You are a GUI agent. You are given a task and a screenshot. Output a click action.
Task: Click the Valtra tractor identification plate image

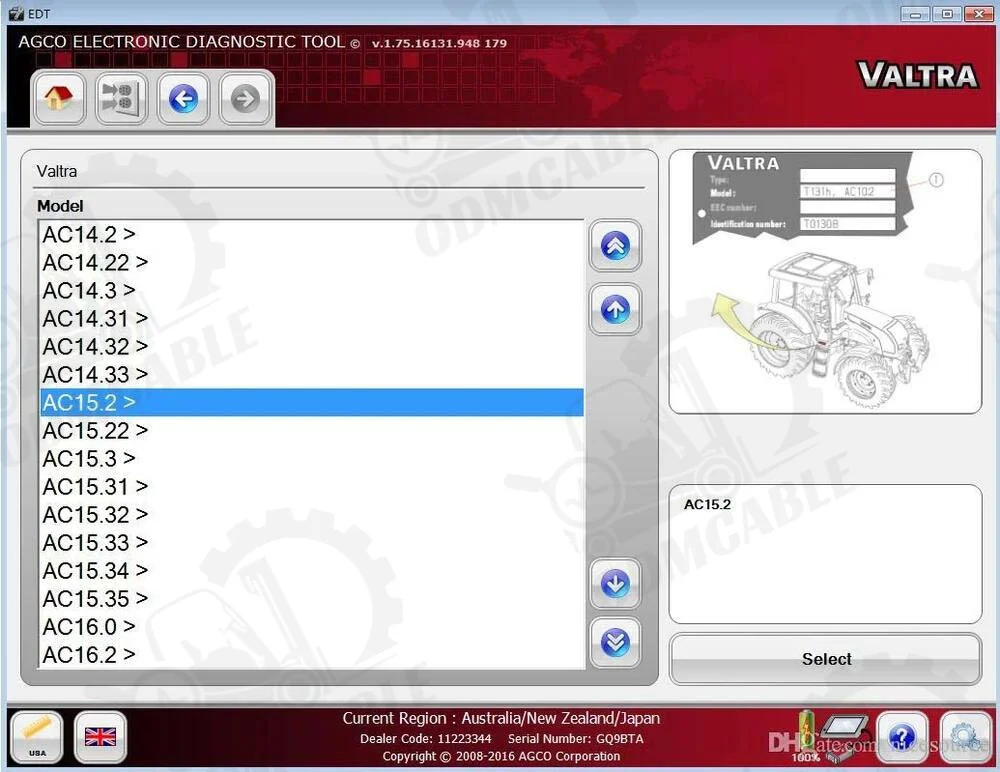pyautogui.click(x=825, y=281)
